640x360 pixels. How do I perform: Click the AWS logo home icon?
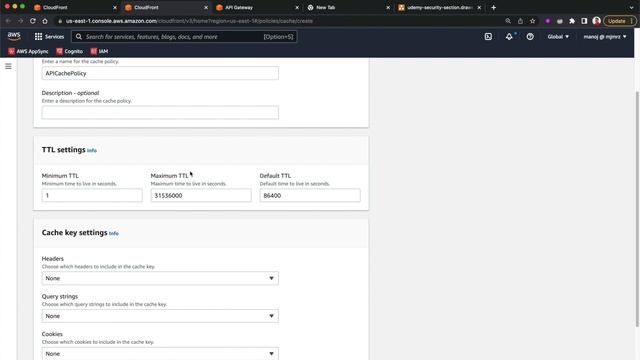(14, 36)
